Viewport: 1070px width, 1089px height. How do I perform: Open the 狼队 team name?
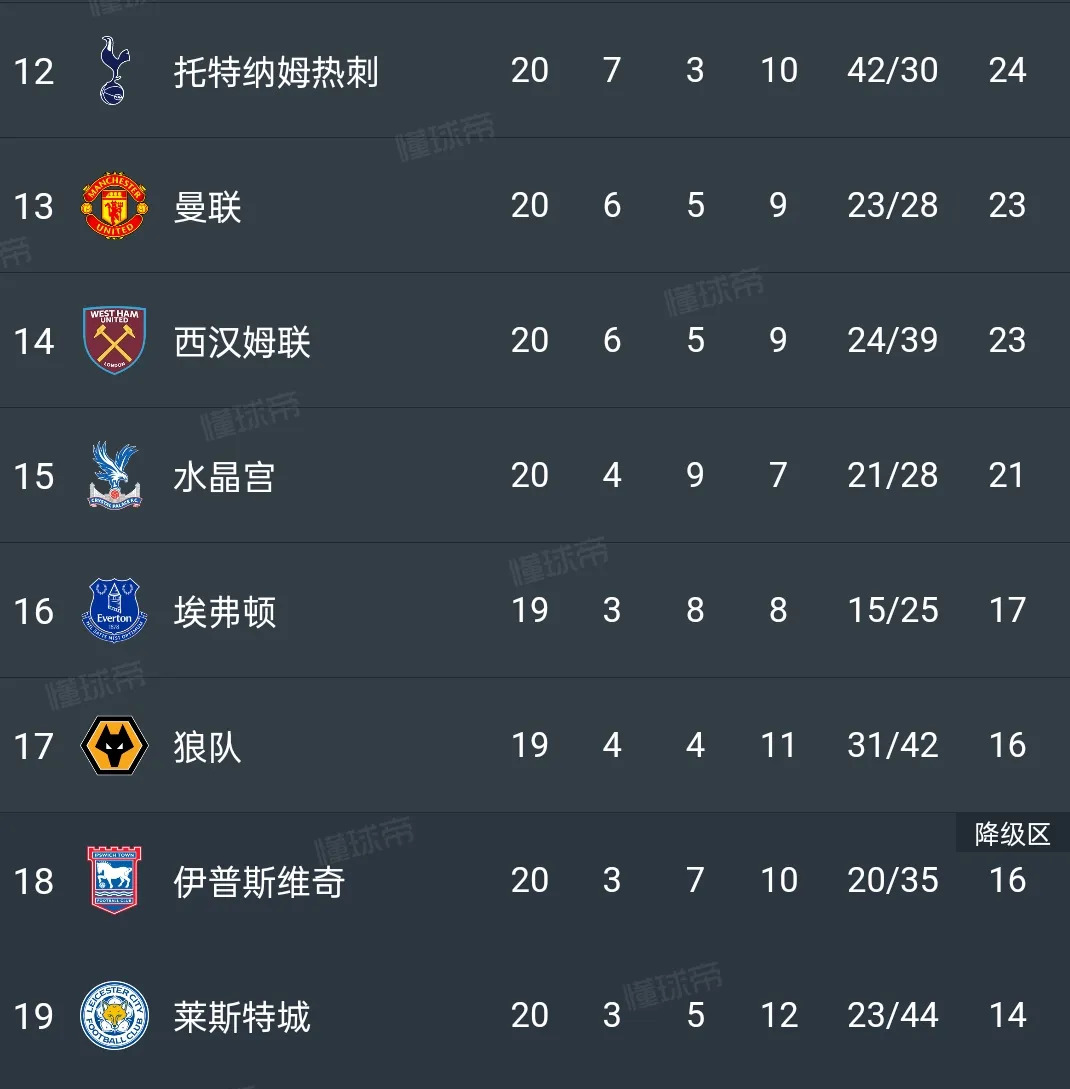pos(208,747)
